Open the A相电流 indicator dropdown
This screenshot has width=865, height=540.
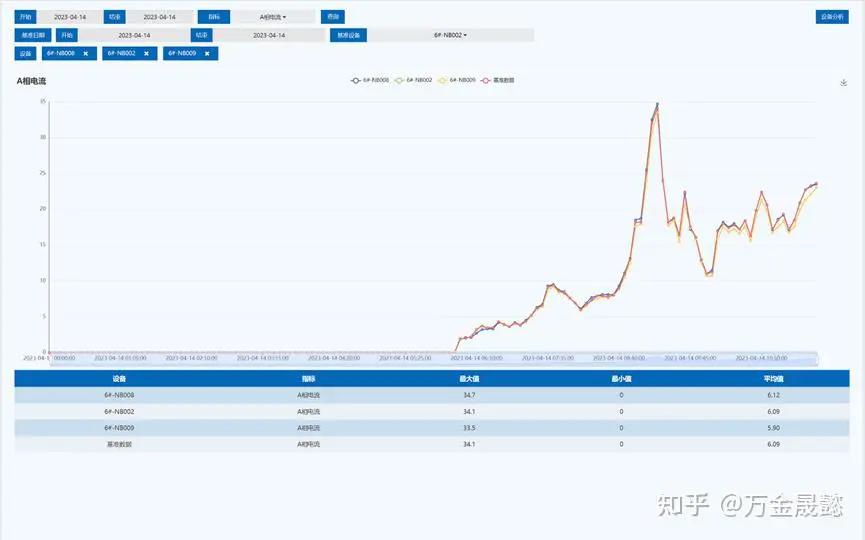coord(272,17)
